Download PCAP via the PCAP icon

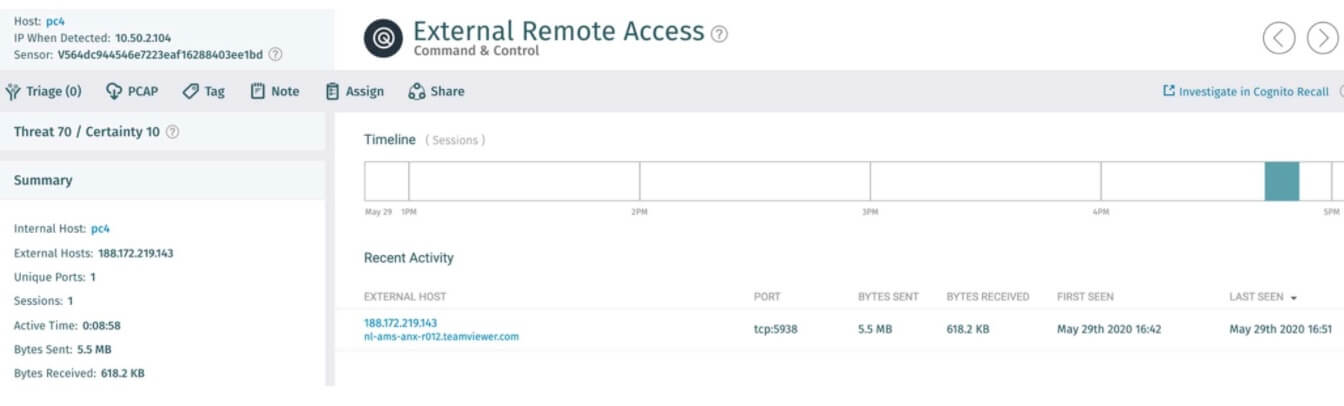[x=114, y=92]
